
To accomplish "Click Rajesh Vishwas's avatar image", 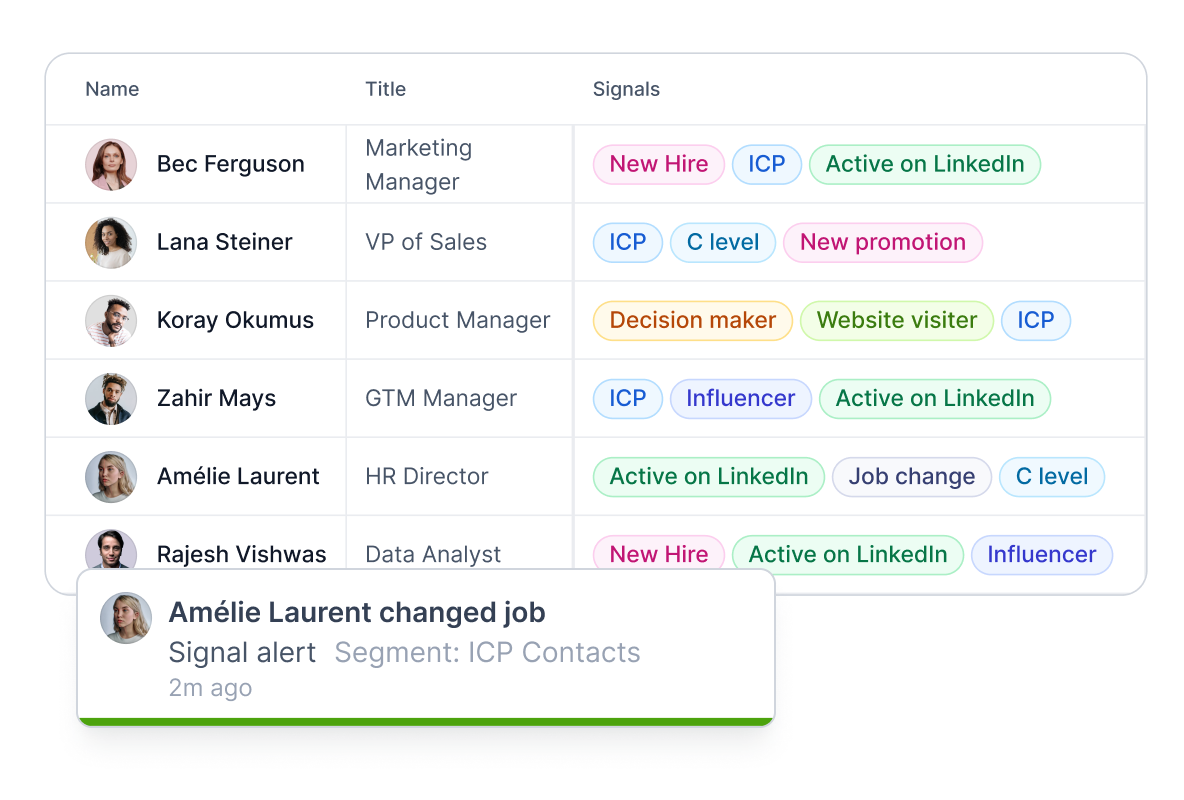I will [x=110, y=551].
